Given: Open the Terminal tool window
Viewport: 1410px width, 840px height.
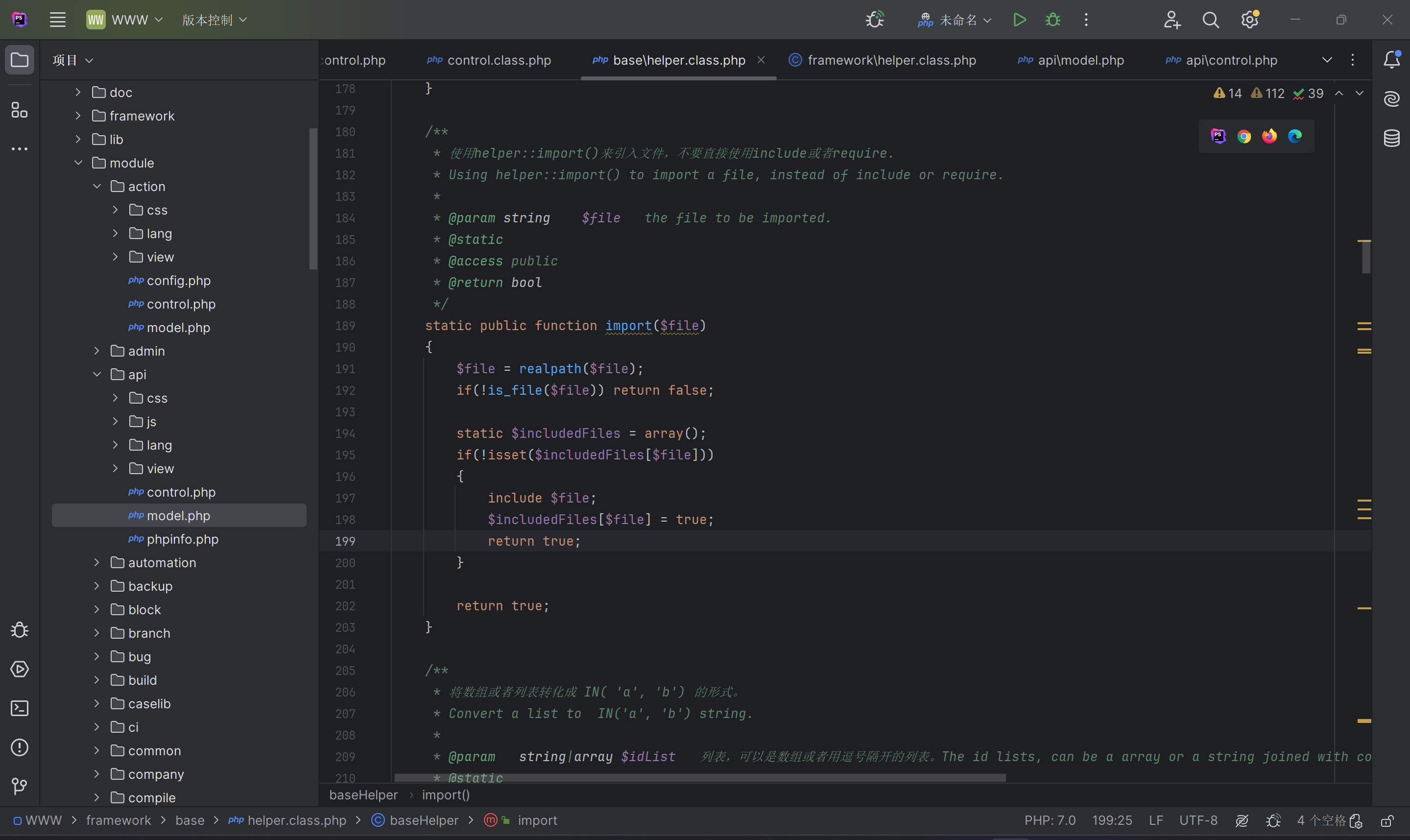Looking at the screenshot, I should coord(19,708).
